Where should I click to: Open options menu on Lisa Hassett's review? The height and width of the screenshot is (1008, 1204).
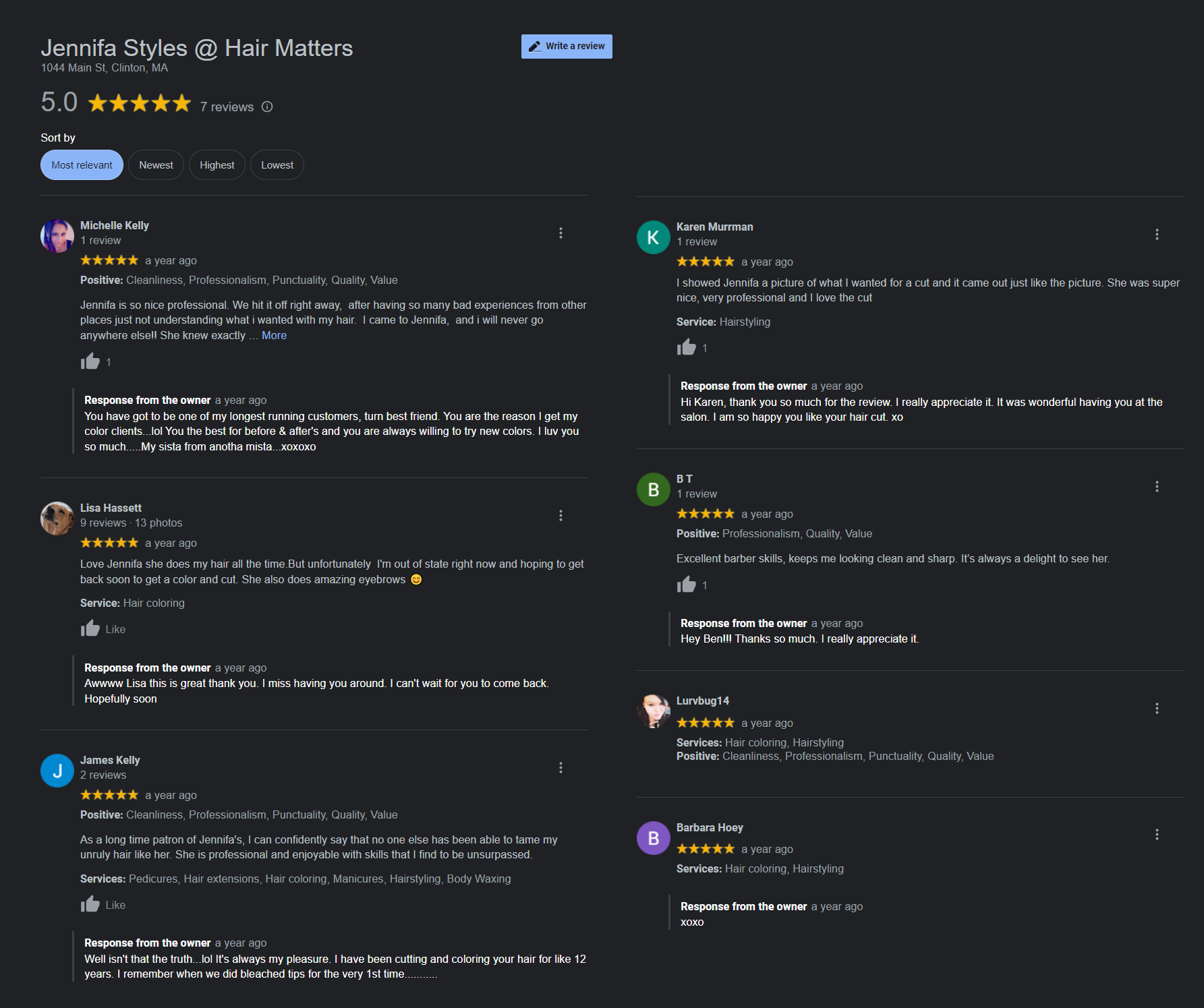[561, 516]
